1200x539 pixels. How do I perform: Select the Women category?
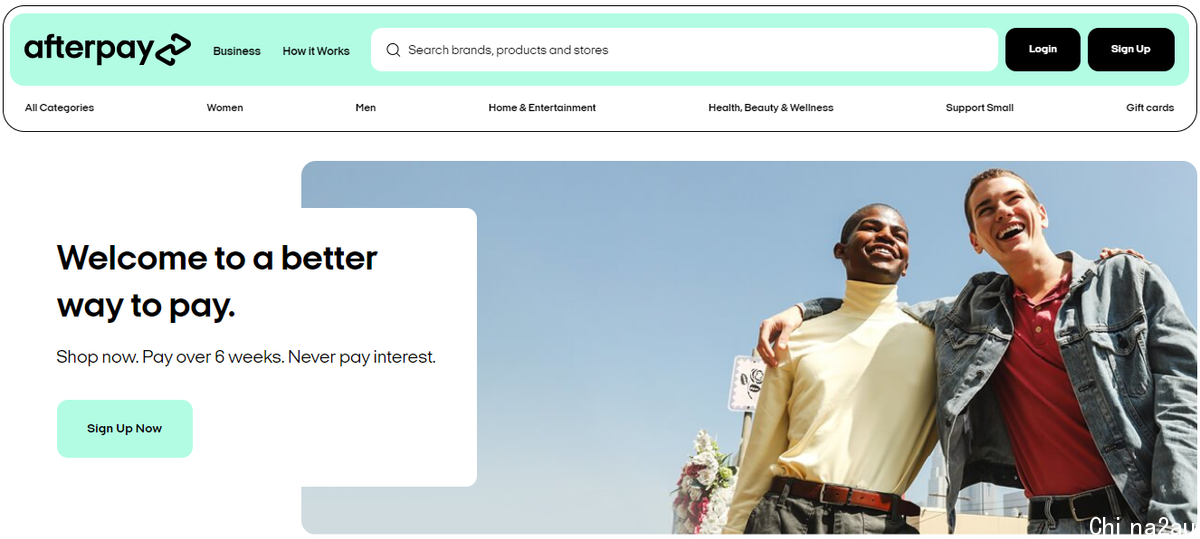coord(225,108)
